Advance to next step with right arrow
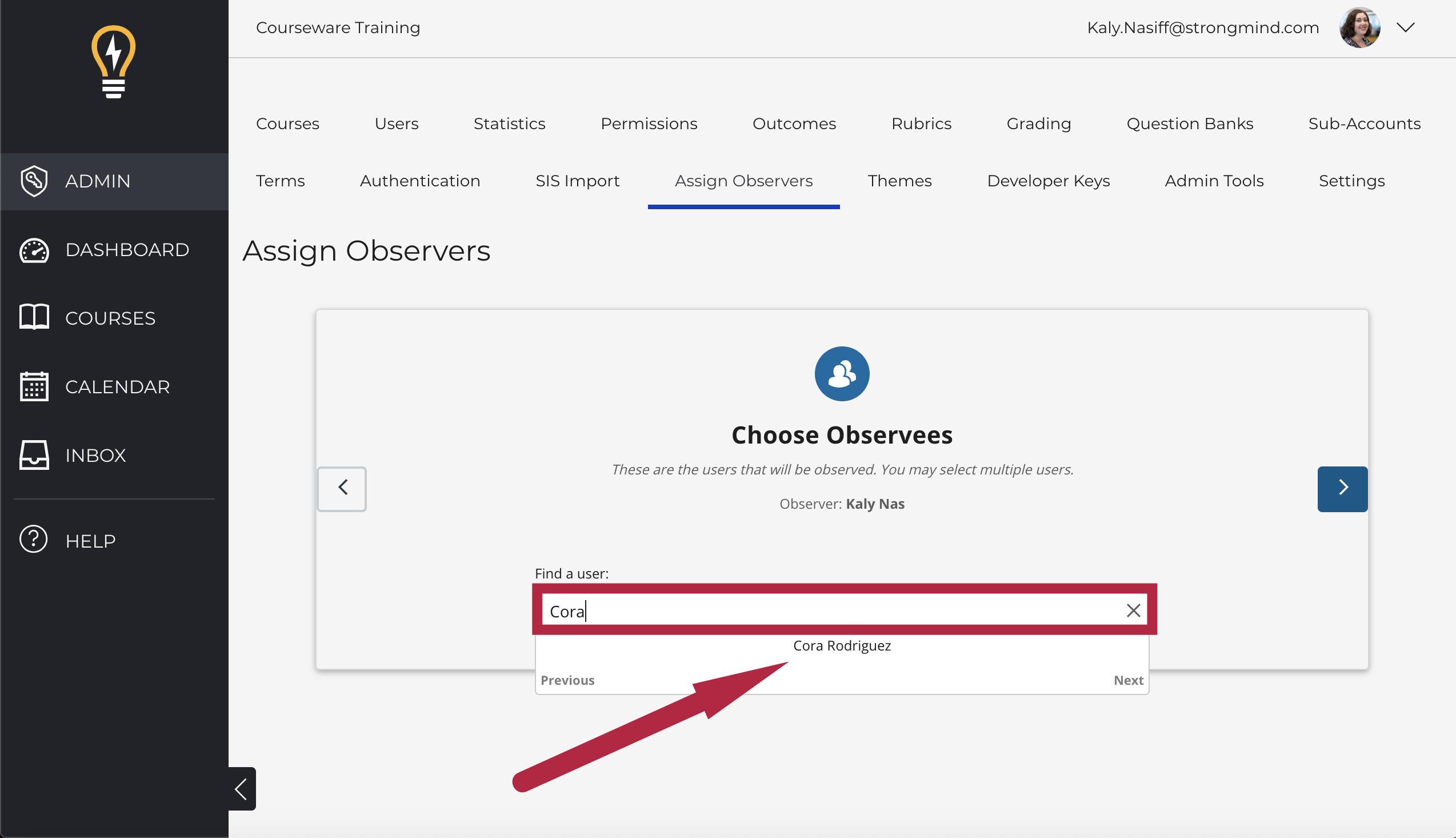This screenshot has width=1456, height=838. (x=1343, y=489)
